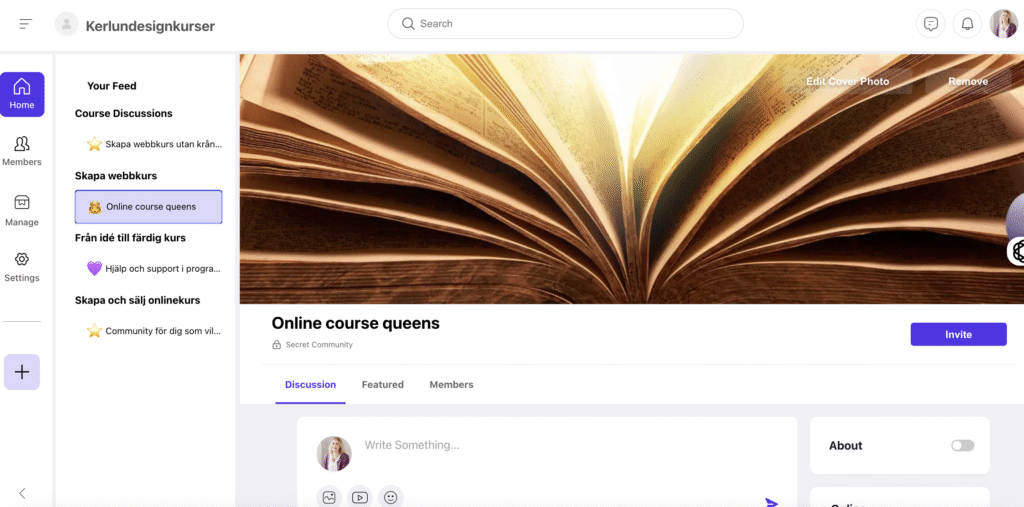Open Online course queens community item

click(148, 207)
